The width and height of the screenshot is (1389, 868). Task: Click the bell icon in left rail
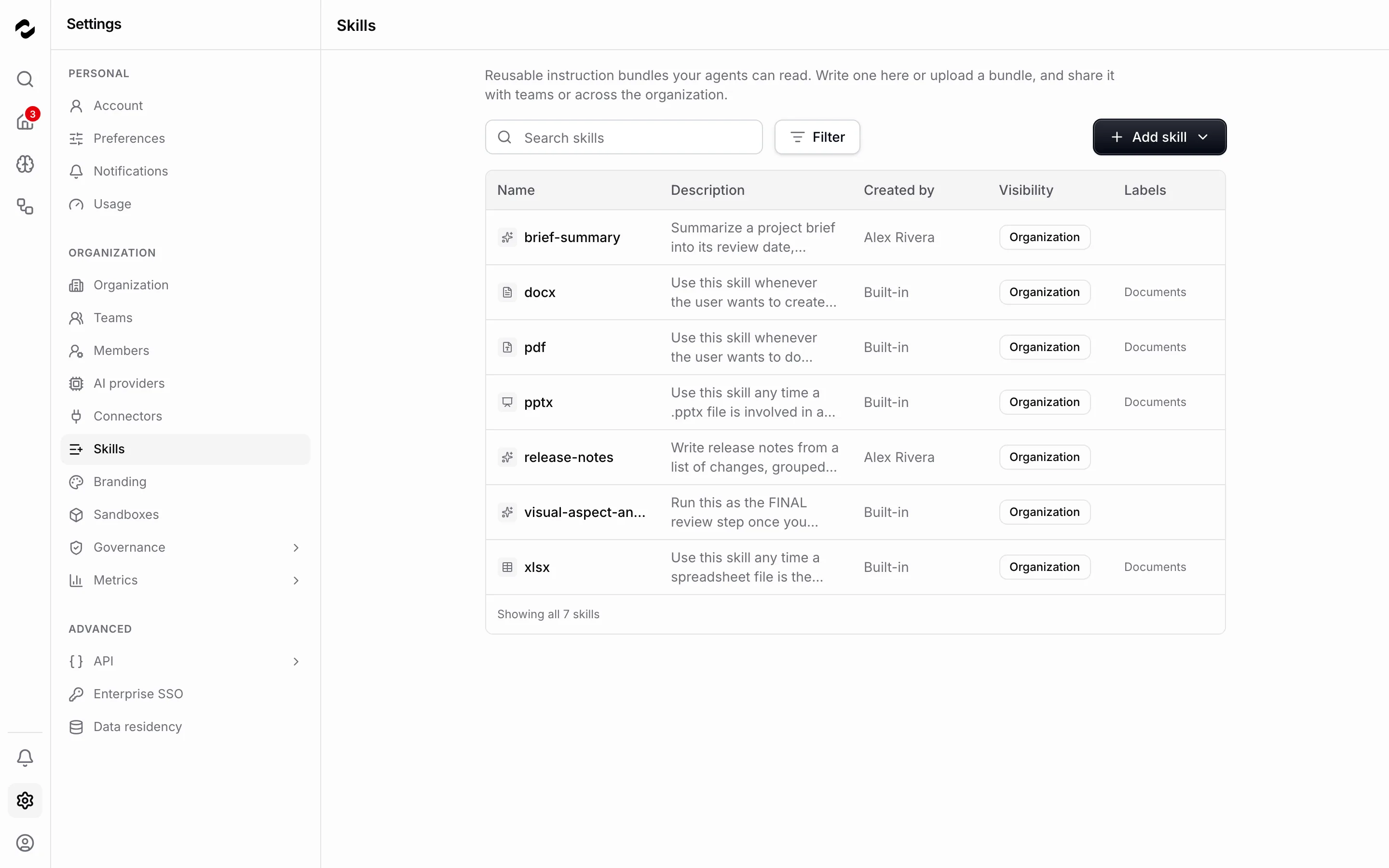(25, 758)
